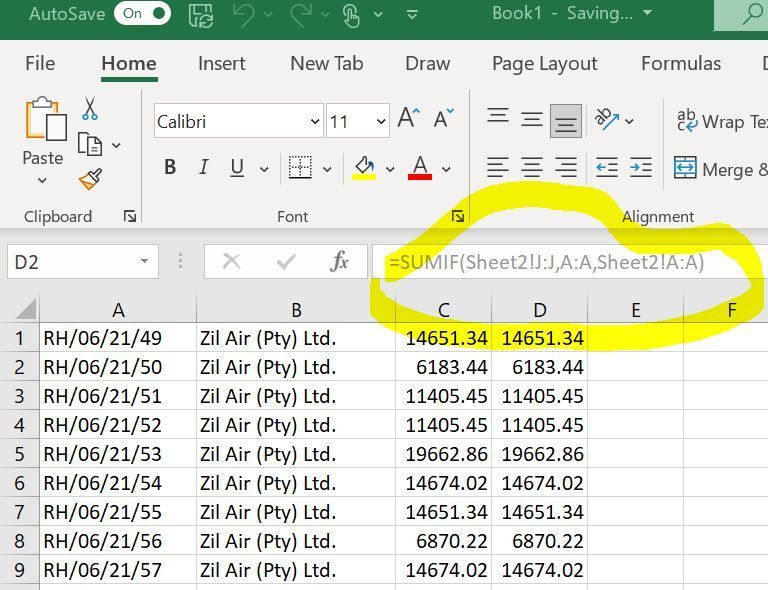
Task: Open Customize Quick Access Toolbar menu
Action: [412, 15]
